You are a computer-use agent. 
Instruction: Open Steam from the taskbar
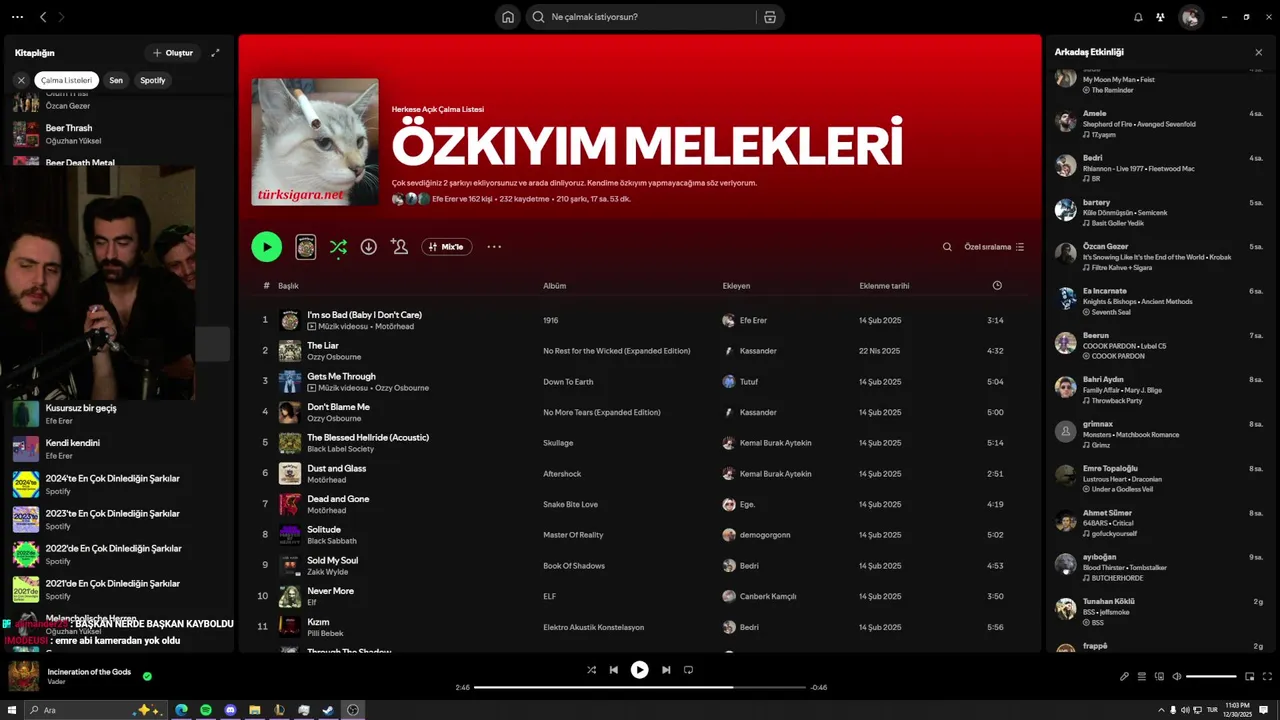[328, 710]
